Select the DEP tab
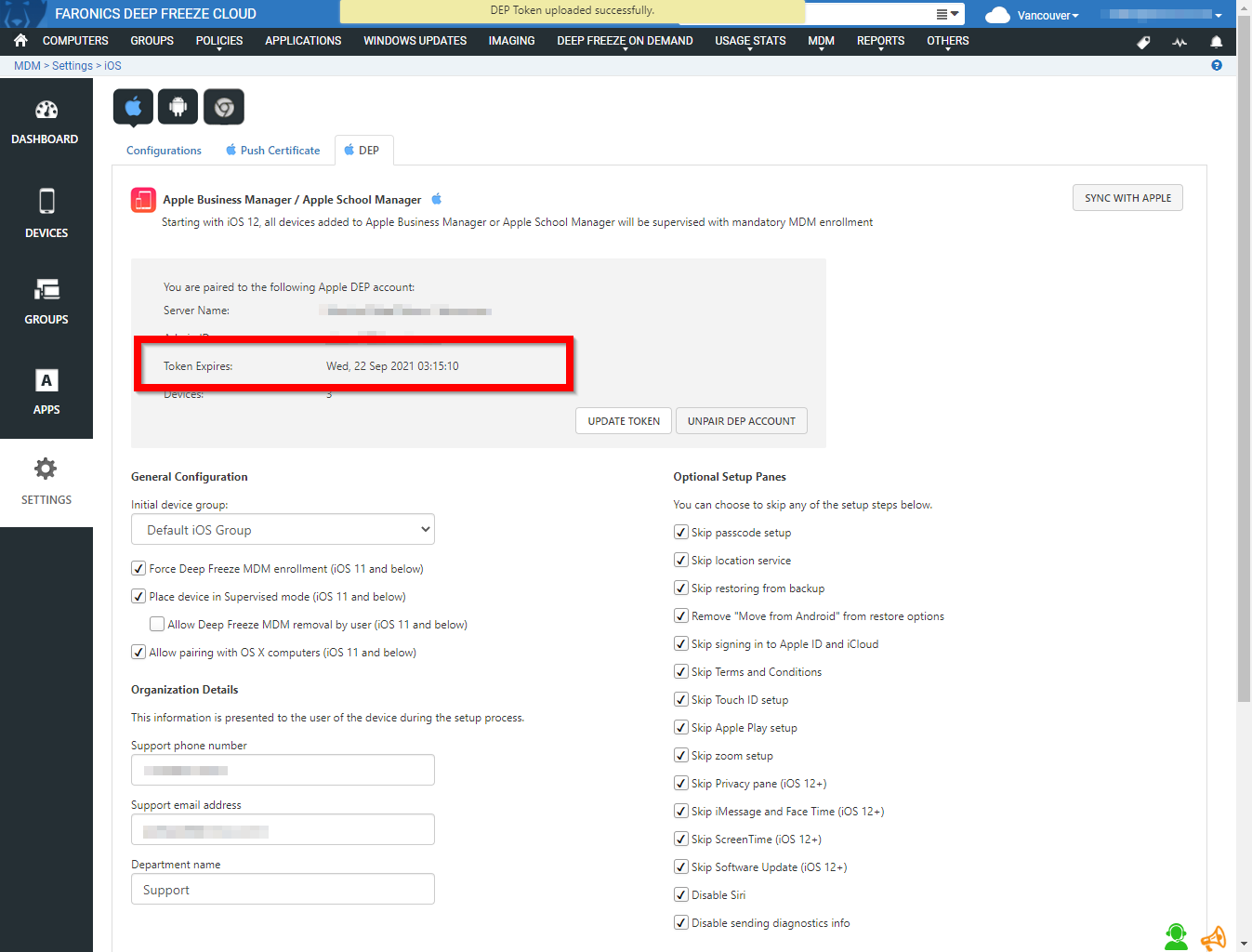This screenshot has width=1252, height=952. tap(363, 151)
